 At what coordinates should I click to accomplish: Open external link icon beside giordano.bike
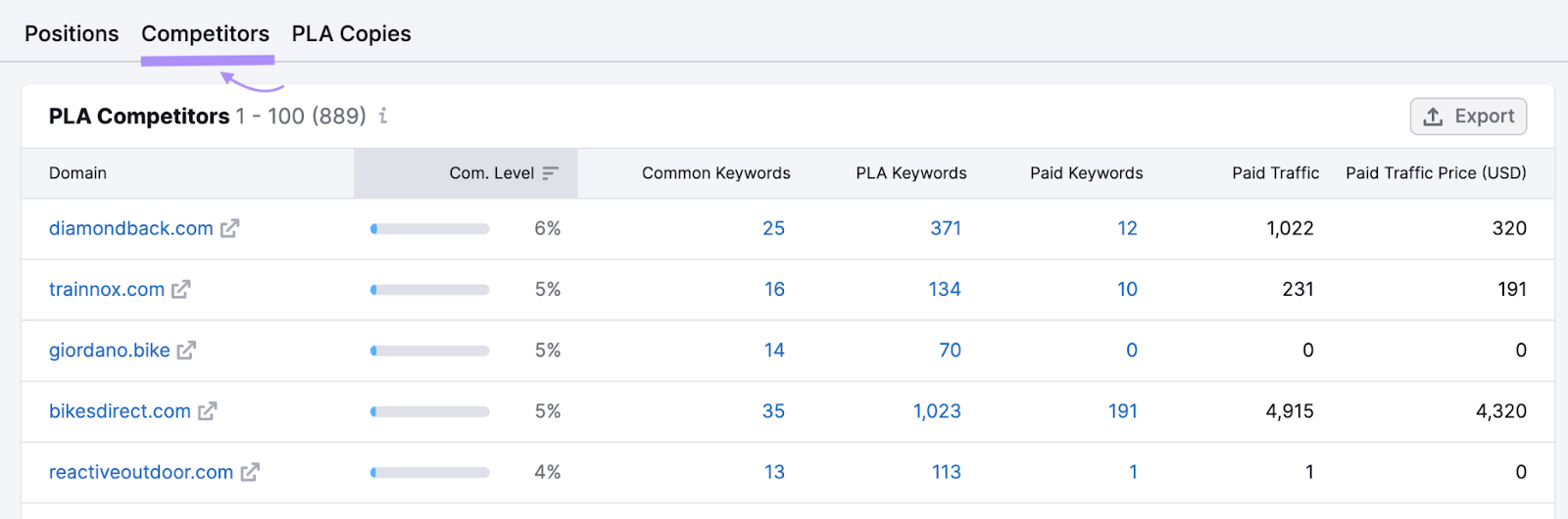(186, 350)
